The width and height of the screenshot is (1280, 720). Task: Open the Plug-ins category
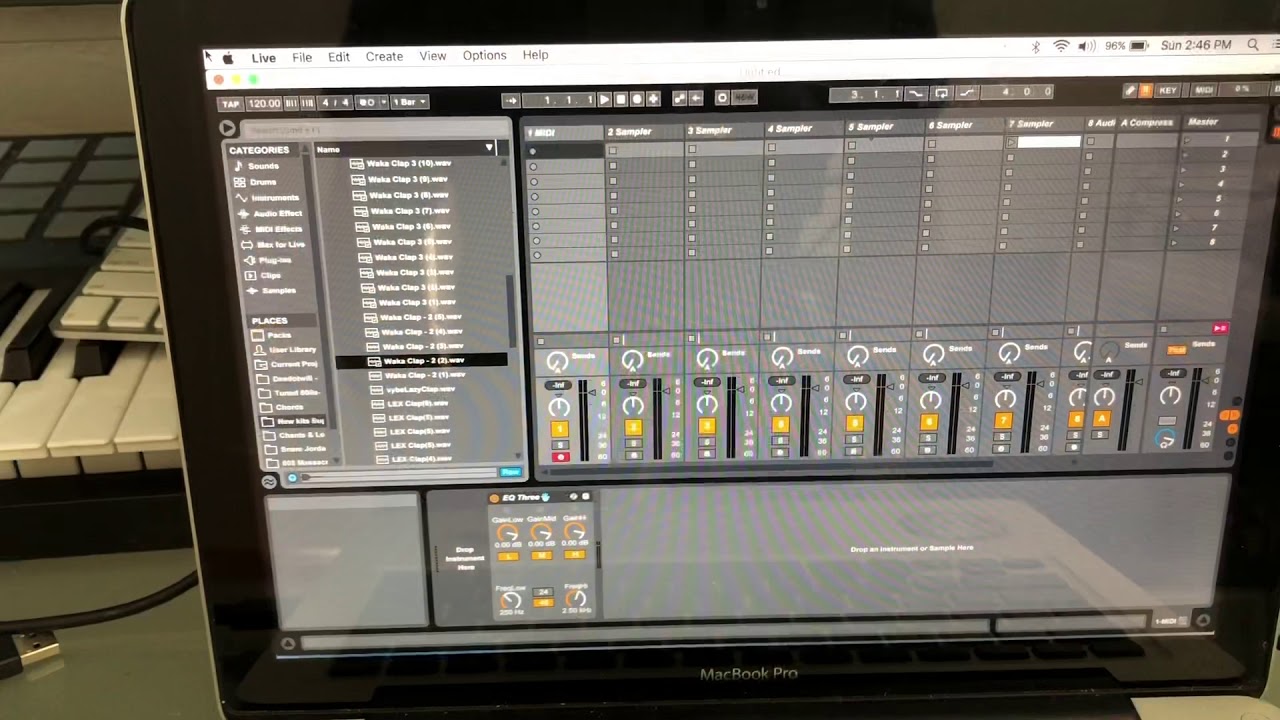(269, 260)
